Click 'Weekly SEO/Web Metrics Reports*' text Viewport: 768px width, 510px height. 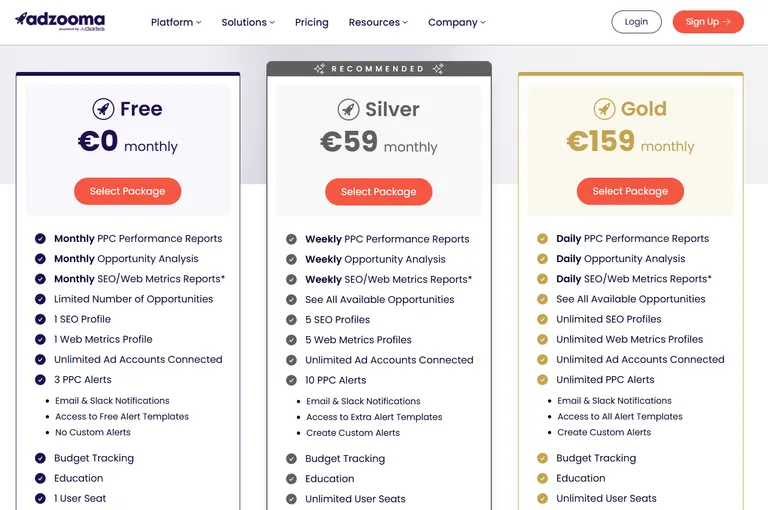(388, 279)
